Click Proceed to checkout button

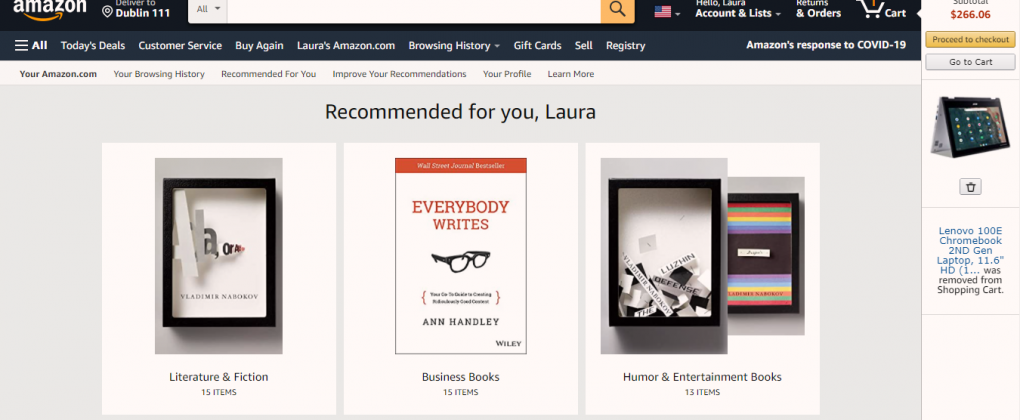970,40
